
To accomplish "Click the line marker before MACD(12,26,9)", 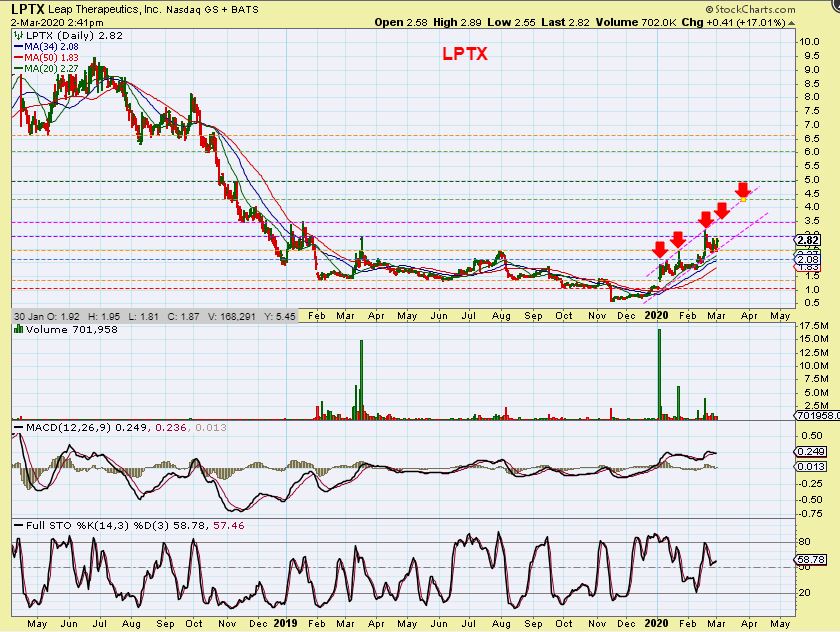I will [x=19, y=427].
